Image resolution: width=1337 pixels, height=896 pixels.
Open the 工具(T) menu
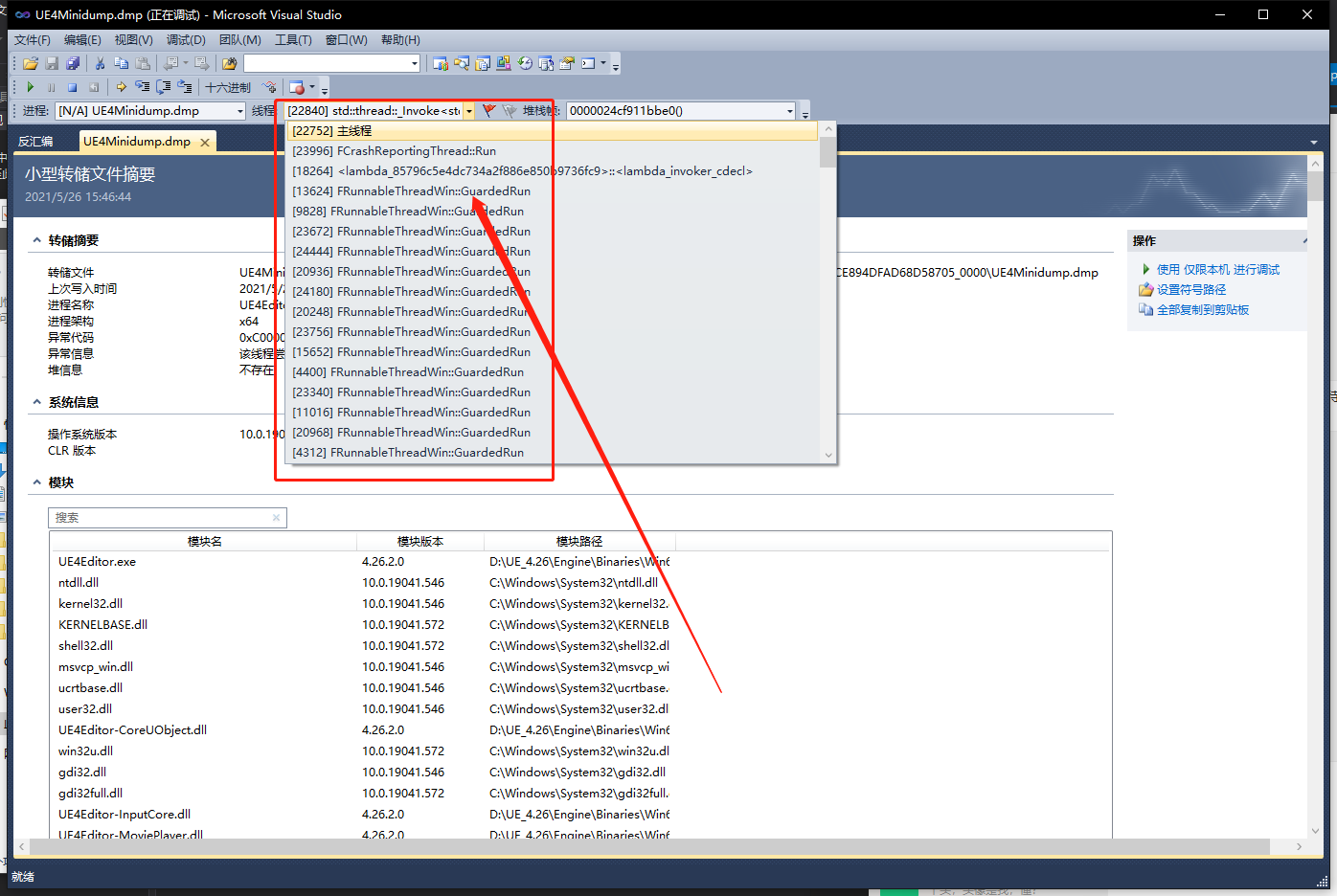[x=293, y=39]
